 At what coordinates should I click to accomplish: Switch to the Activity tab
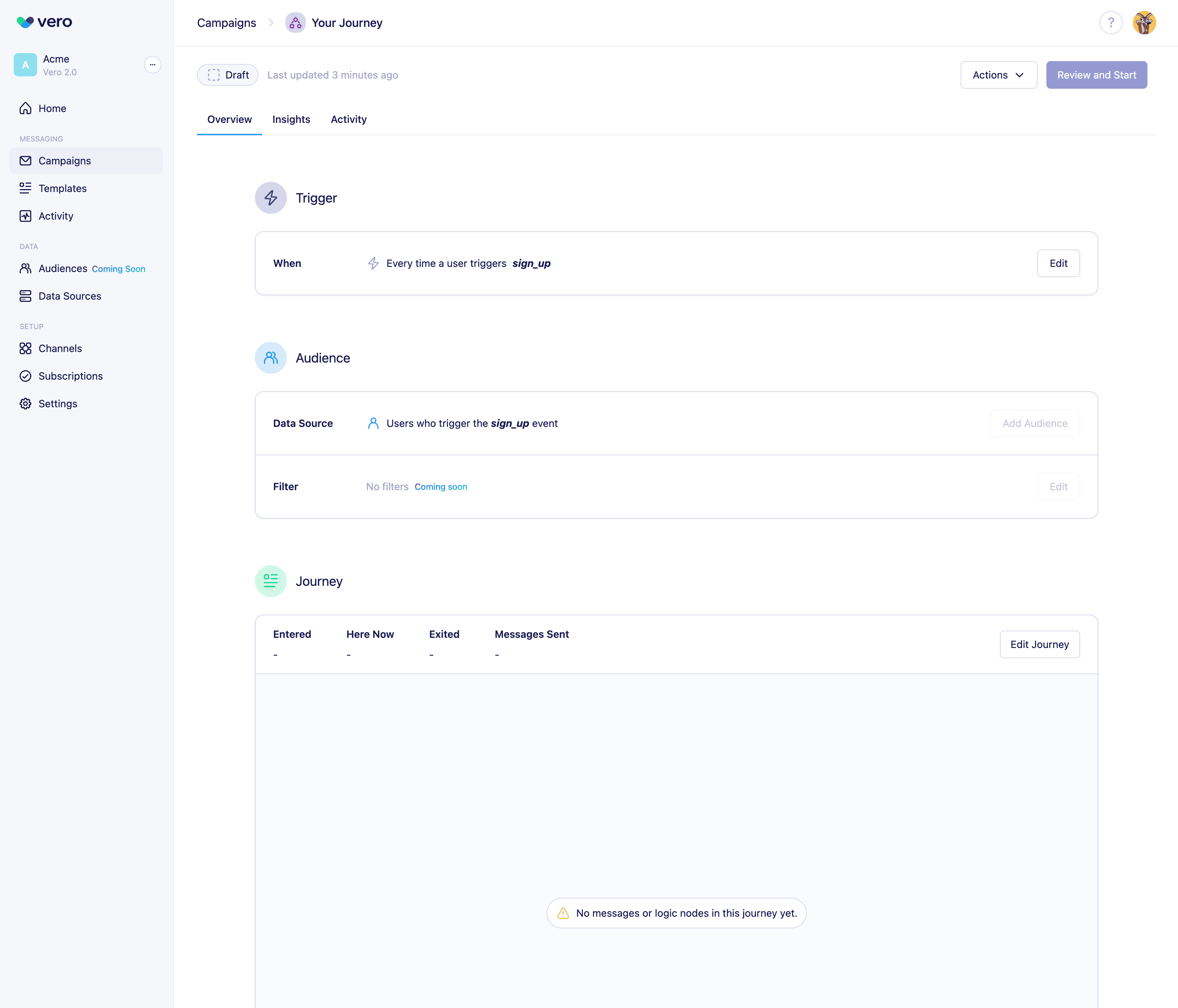pyautogui.click(x=349, y=119)
